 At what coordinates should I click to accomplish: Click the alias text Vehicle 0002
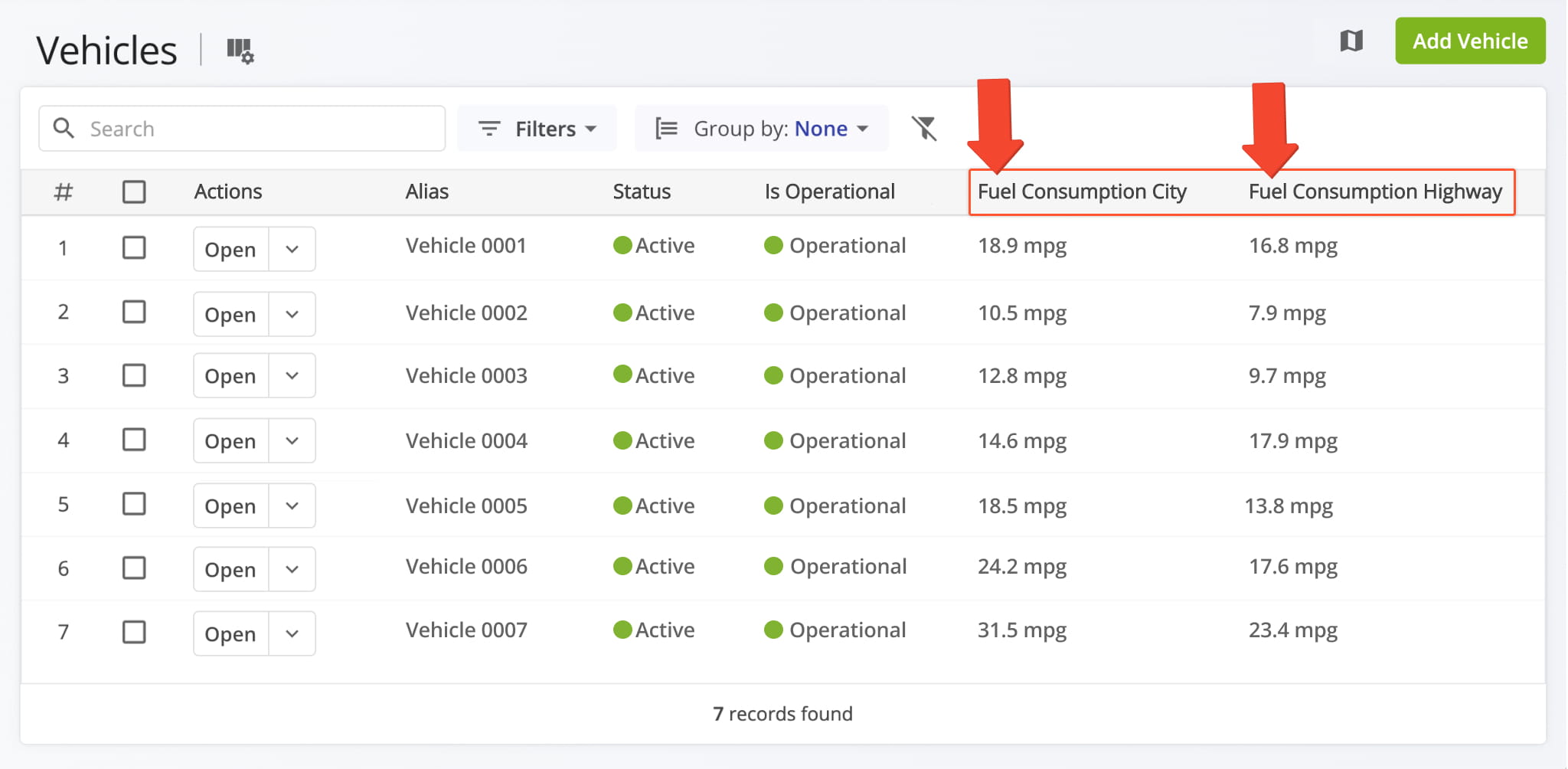coord(466,313)
